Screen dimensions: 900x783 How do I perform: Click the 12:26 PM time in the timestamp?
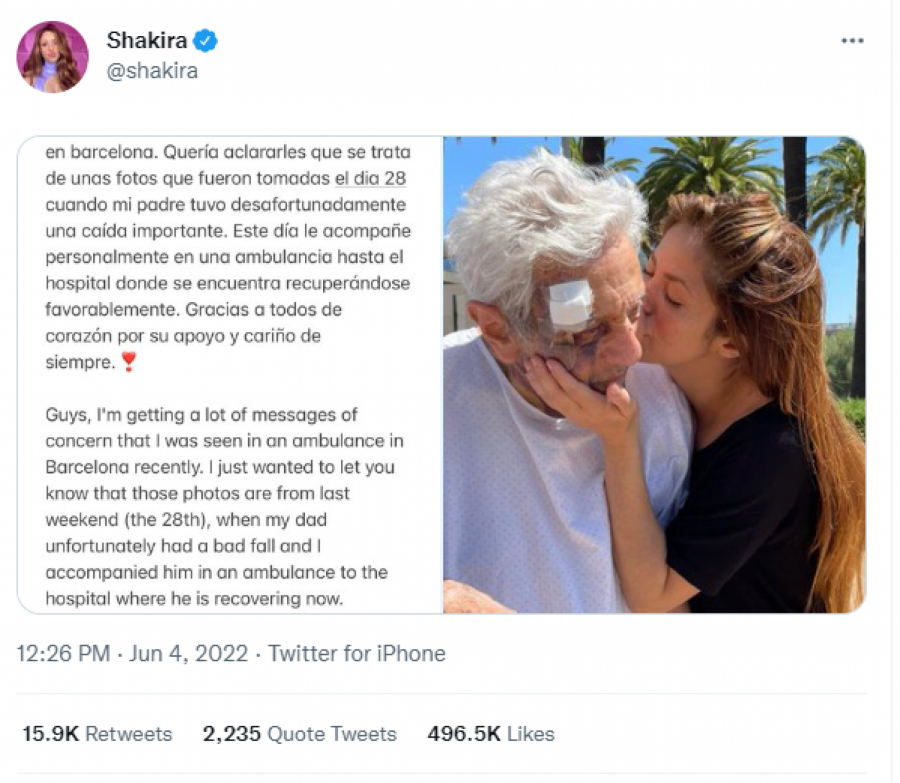63,653
